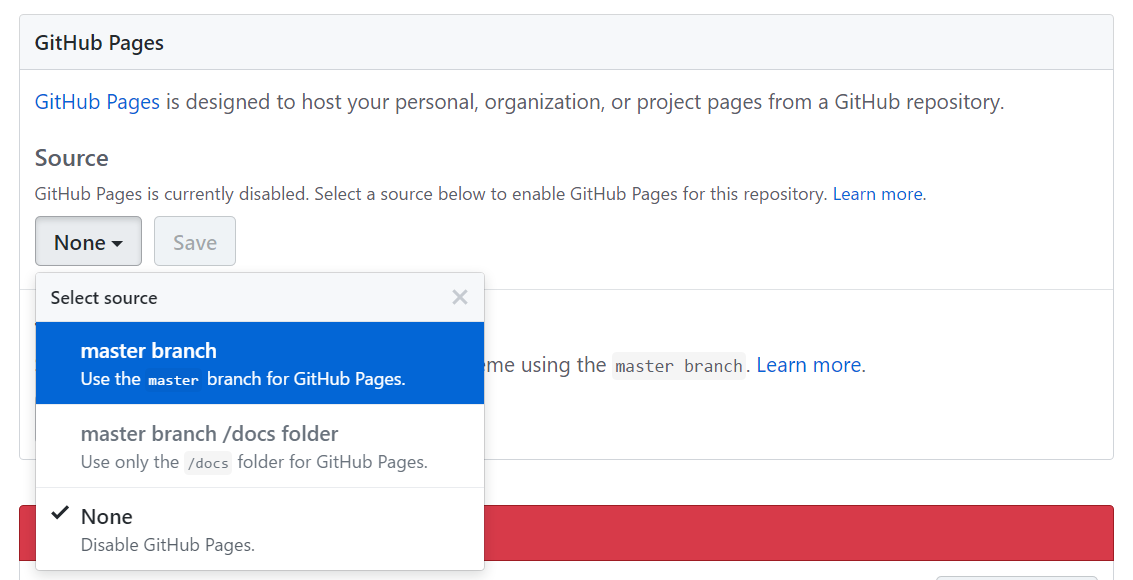This screenshot has height=580, width=1133.
Task: Click the red banner below the panel
Action: pos(798,532)
